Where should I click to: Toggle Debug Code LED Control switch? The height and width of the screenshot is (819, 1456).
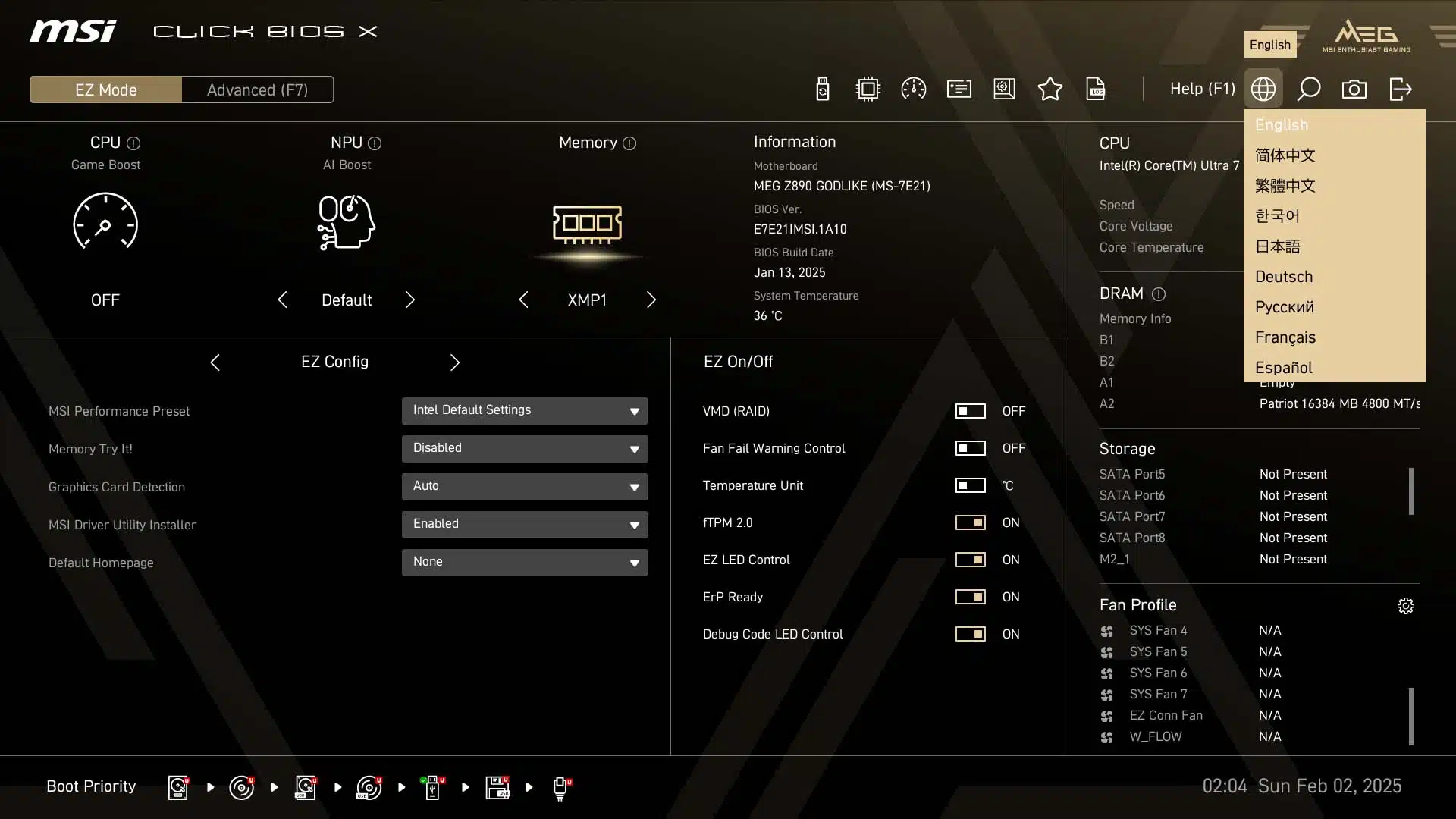coord(970,634)
